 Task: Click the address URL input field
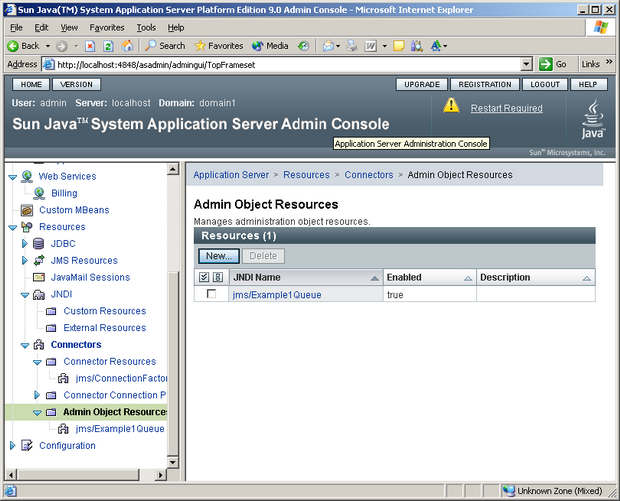tap(288, 64)
